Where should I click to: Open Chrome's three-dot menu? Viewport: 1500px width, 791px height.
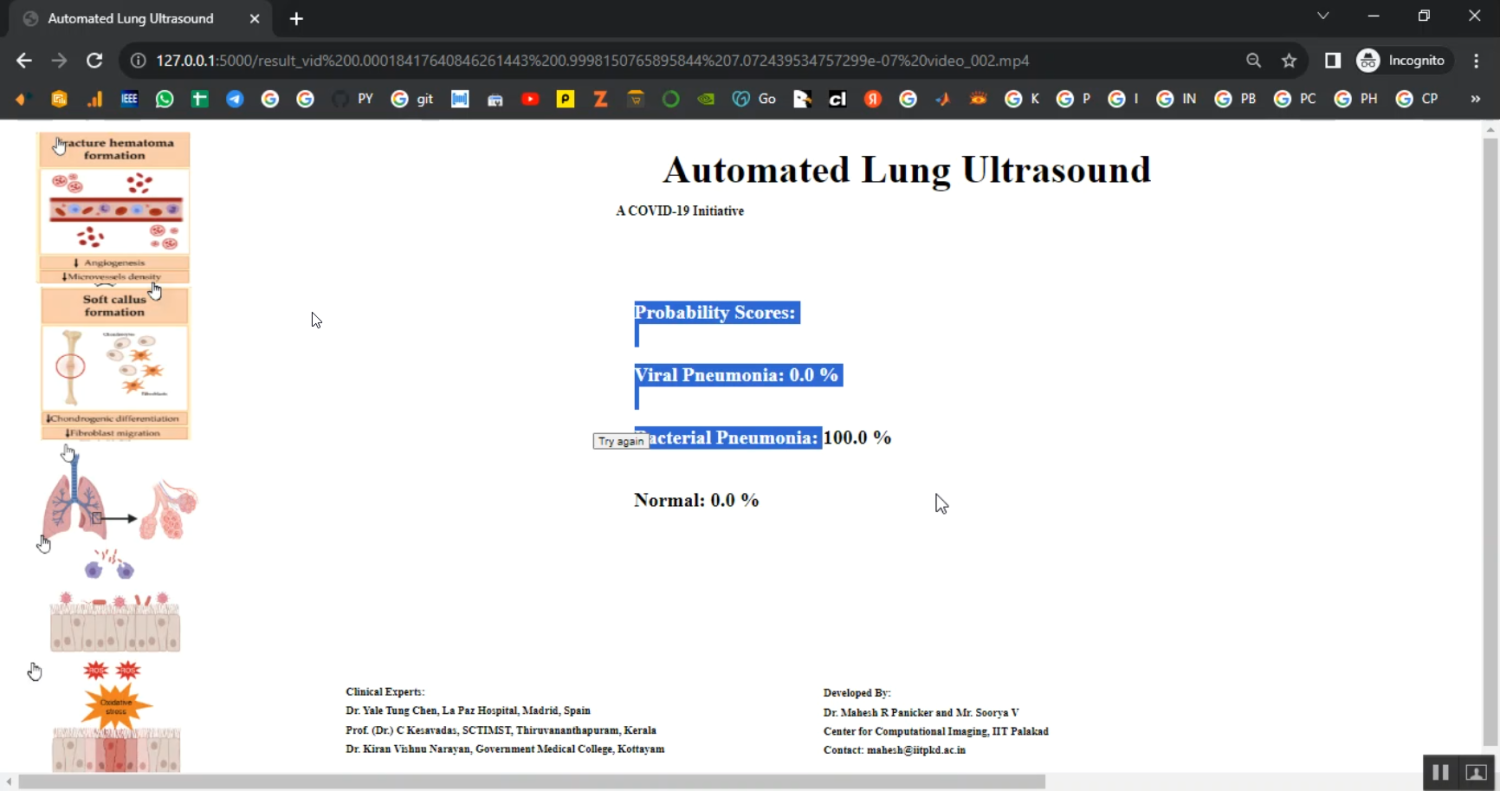1476,61
